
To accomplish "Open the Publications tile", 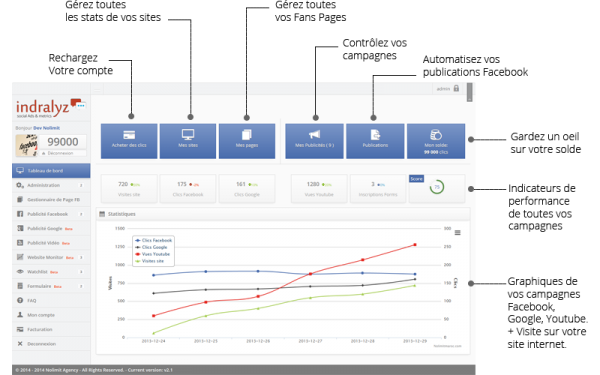I will pyautogui.click(x=375, y=141).
